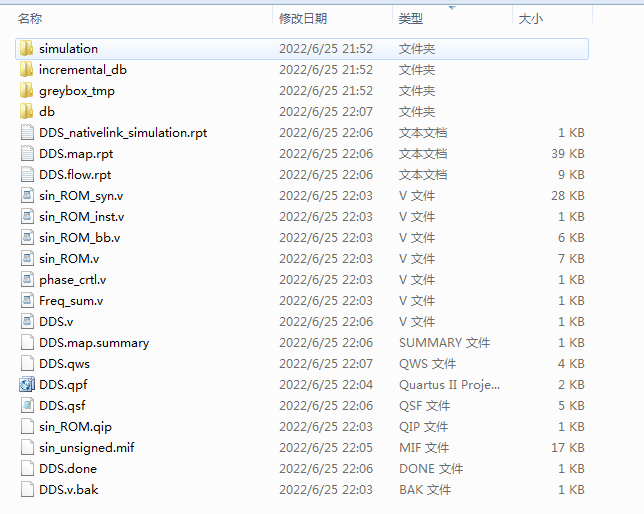644x514 pixels.
Task: Click the 'BAK 文件' type cell
Action: click(425, 489)
